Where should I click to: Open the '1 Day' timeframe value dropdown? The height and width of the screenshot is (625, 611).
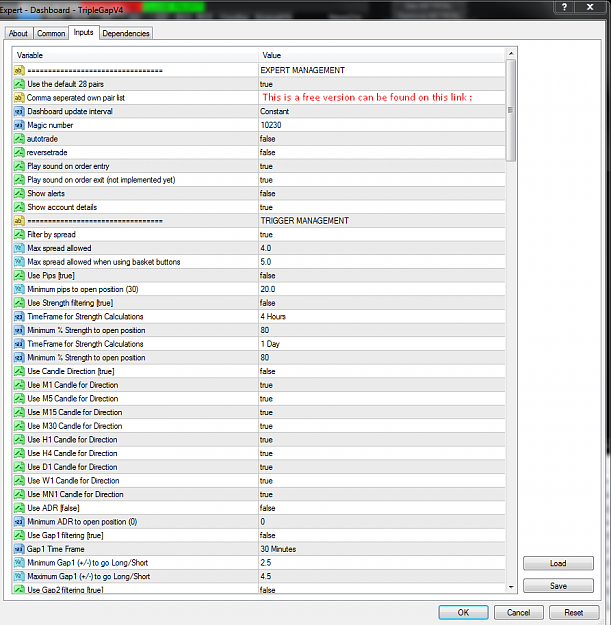point(382,344)
